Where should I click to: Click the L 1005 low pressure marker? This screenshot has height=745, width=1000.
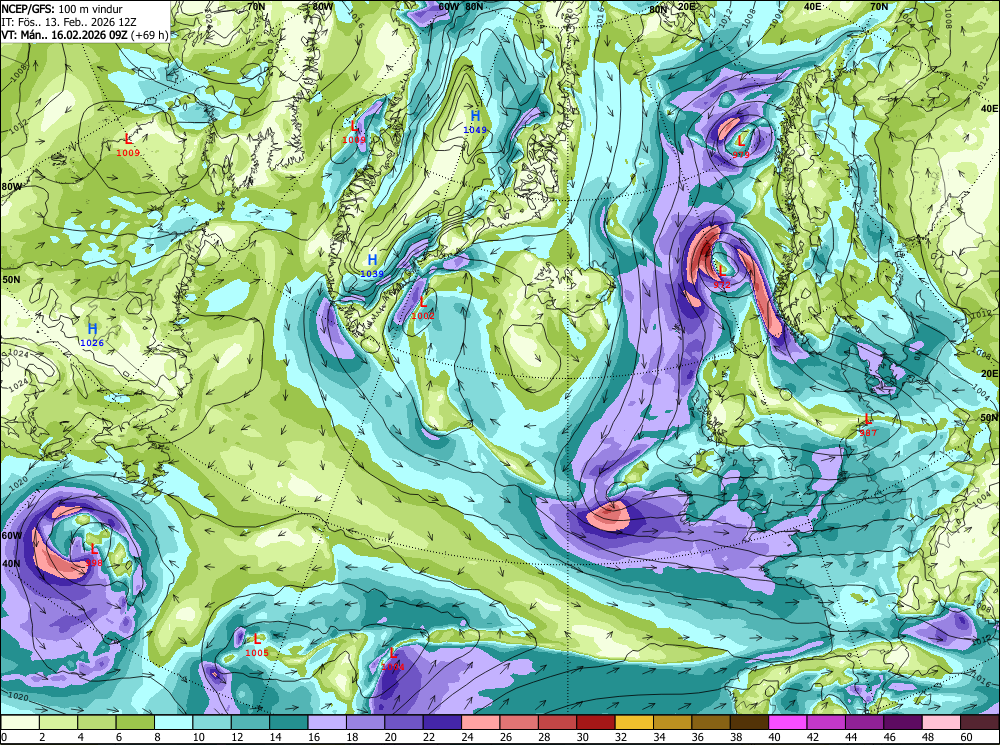point(257,644)
